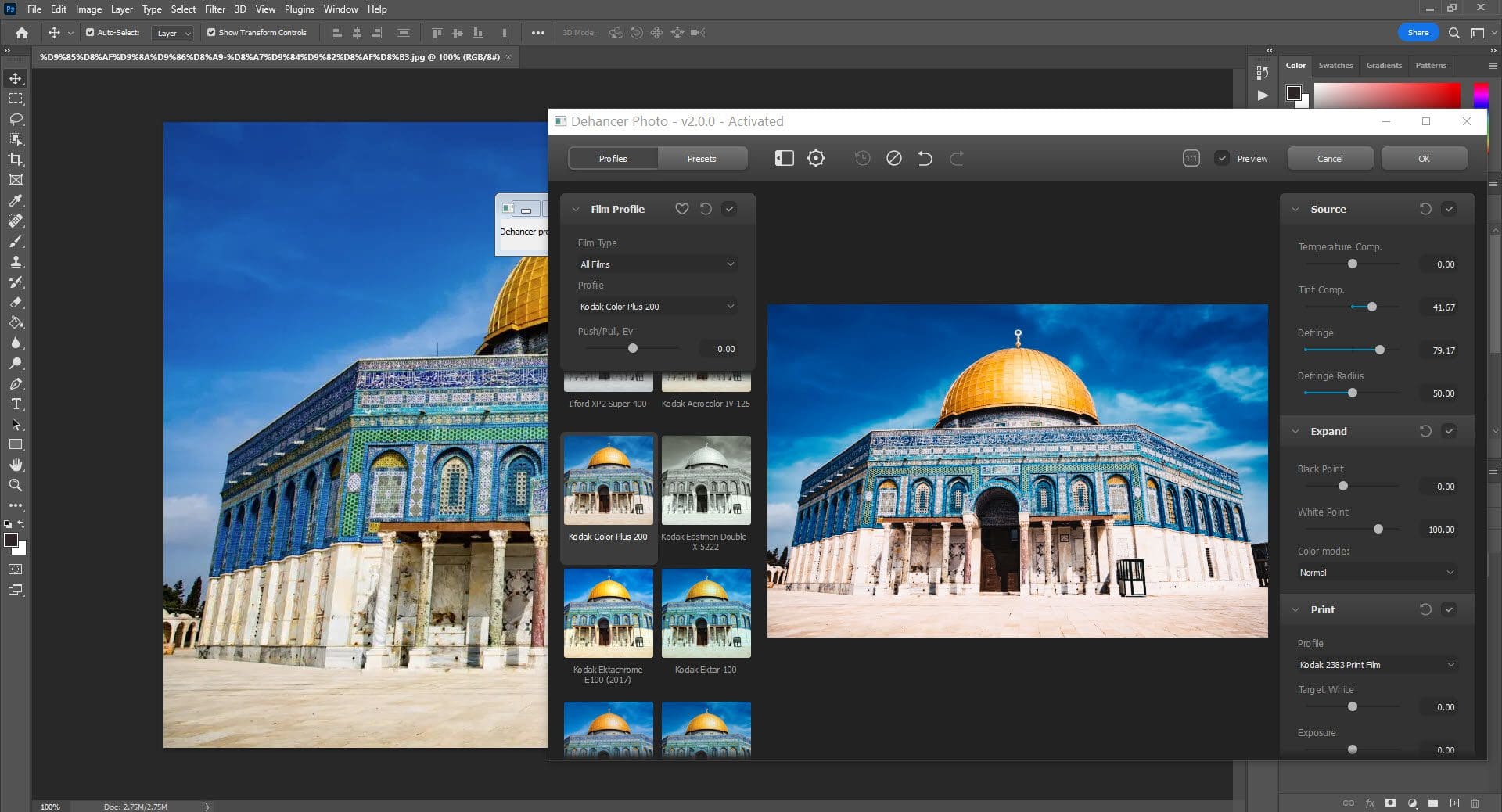
Task: Select the Crop tool
Action: [16, 160]
